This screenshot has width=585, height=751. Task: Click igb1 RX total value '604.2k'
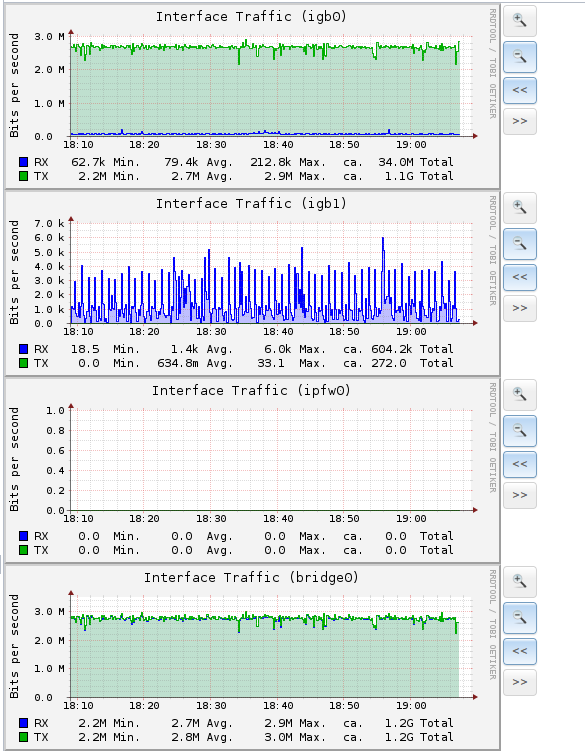point(392,349)
